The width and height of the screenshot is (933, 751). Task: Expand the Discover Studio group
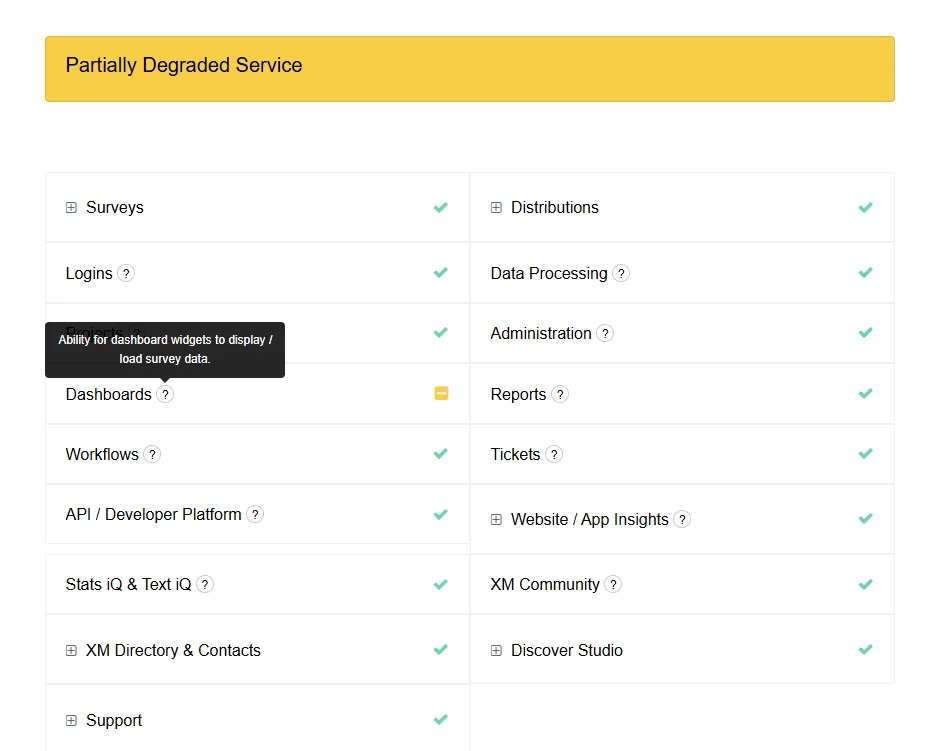[496, 650]
